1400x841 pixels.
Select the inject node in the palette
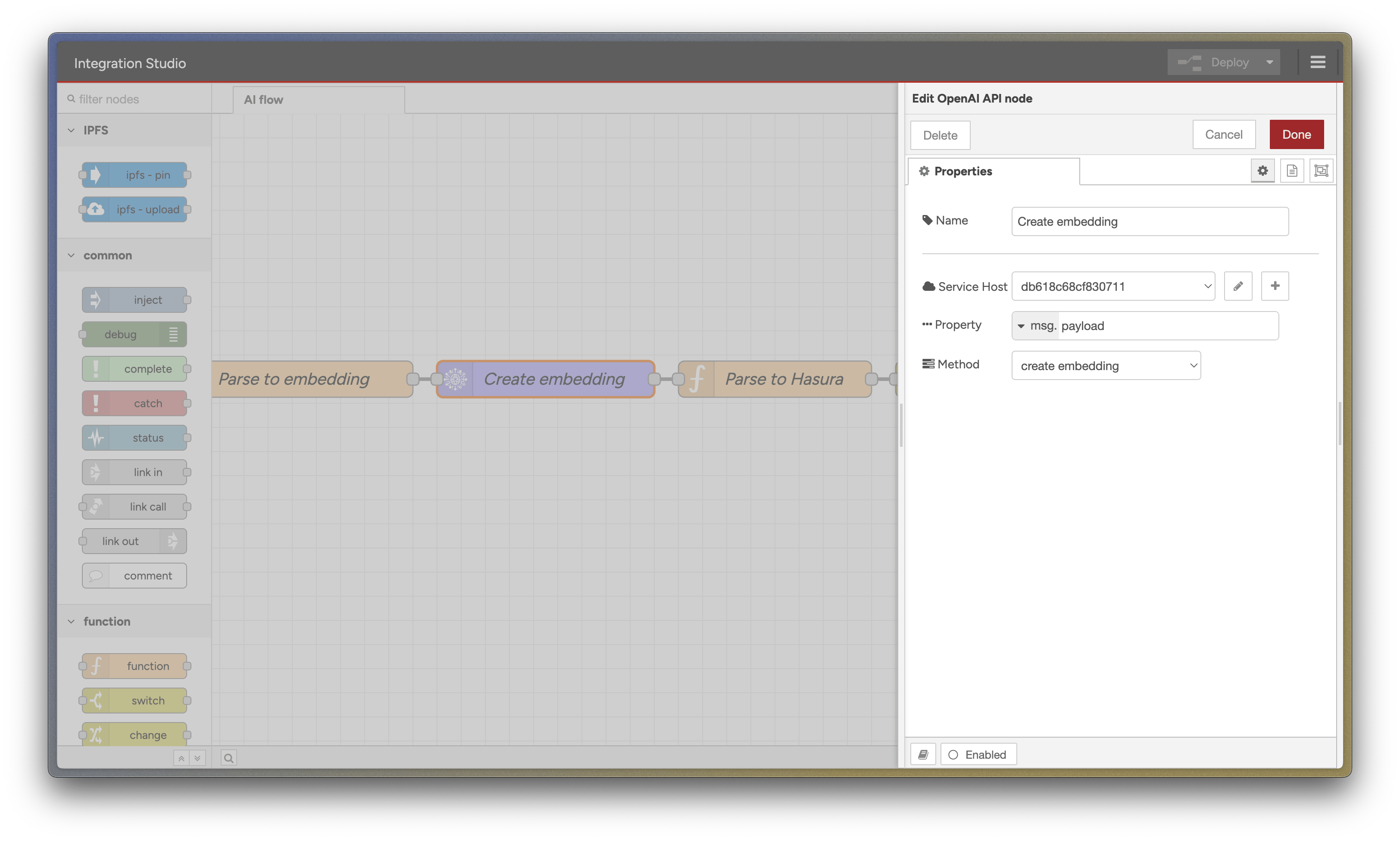[135, 299]
